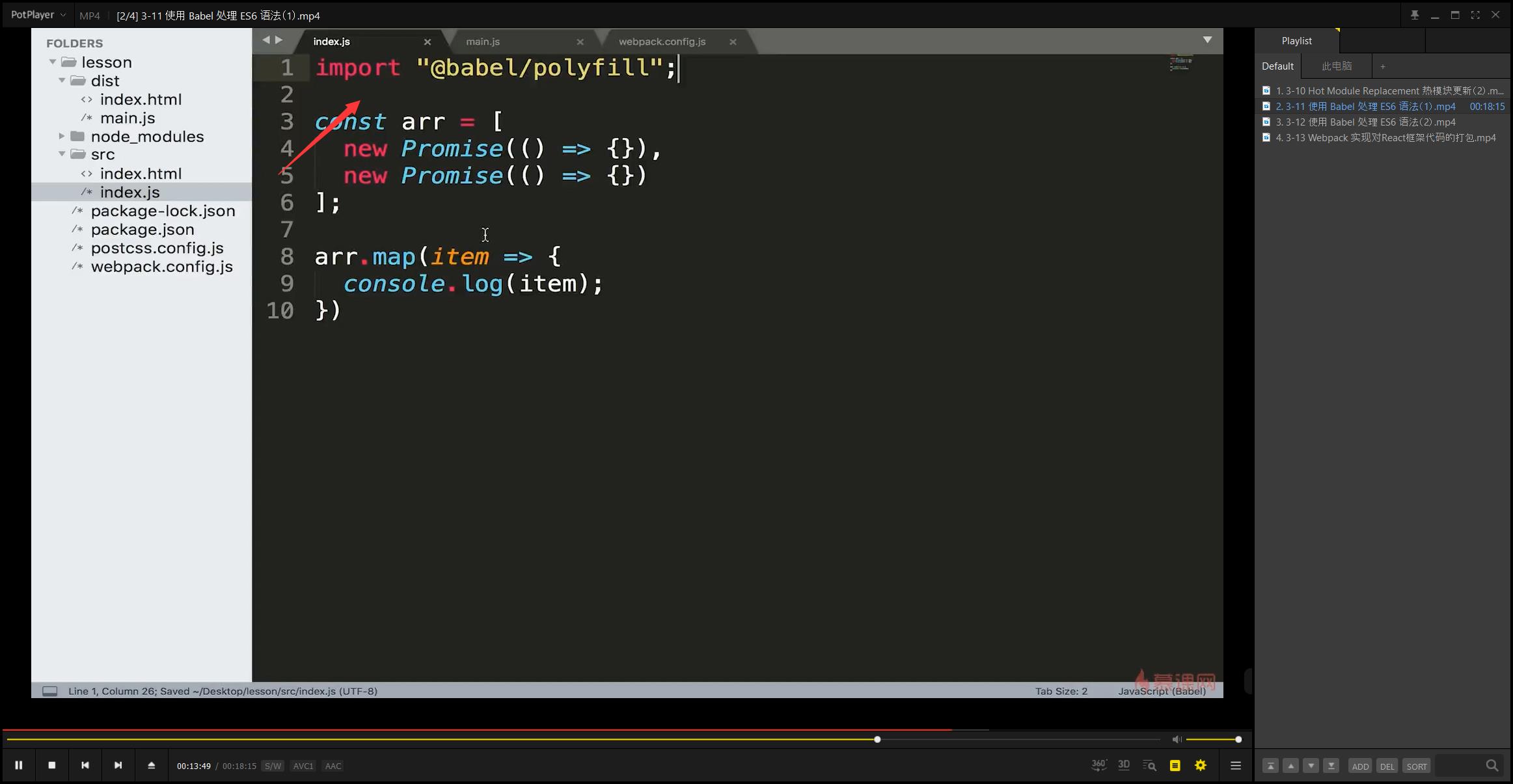Open package-lock.json in the sidebar
The image size is (1513, 784).
(163, 211)
